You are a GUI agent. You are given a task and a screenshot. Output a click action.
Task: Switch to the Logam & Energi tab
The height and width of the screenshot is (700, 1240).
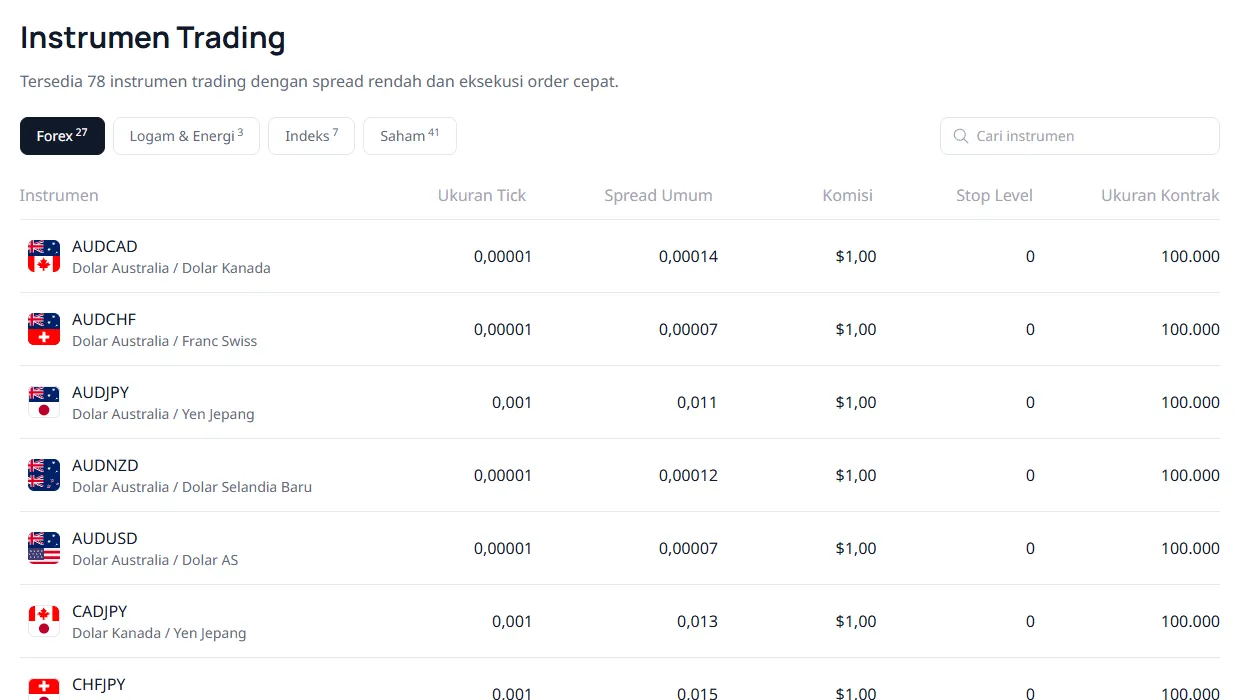point(186,136)
